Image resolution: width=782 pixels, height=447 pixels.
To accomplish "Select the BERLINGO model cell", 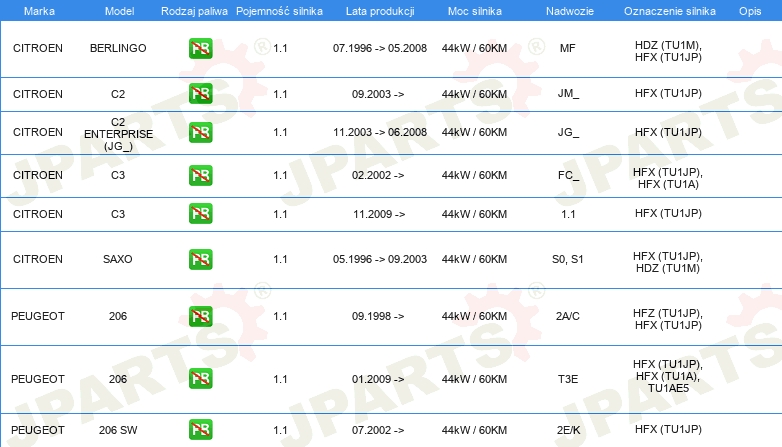I will [x=118, y=48].
